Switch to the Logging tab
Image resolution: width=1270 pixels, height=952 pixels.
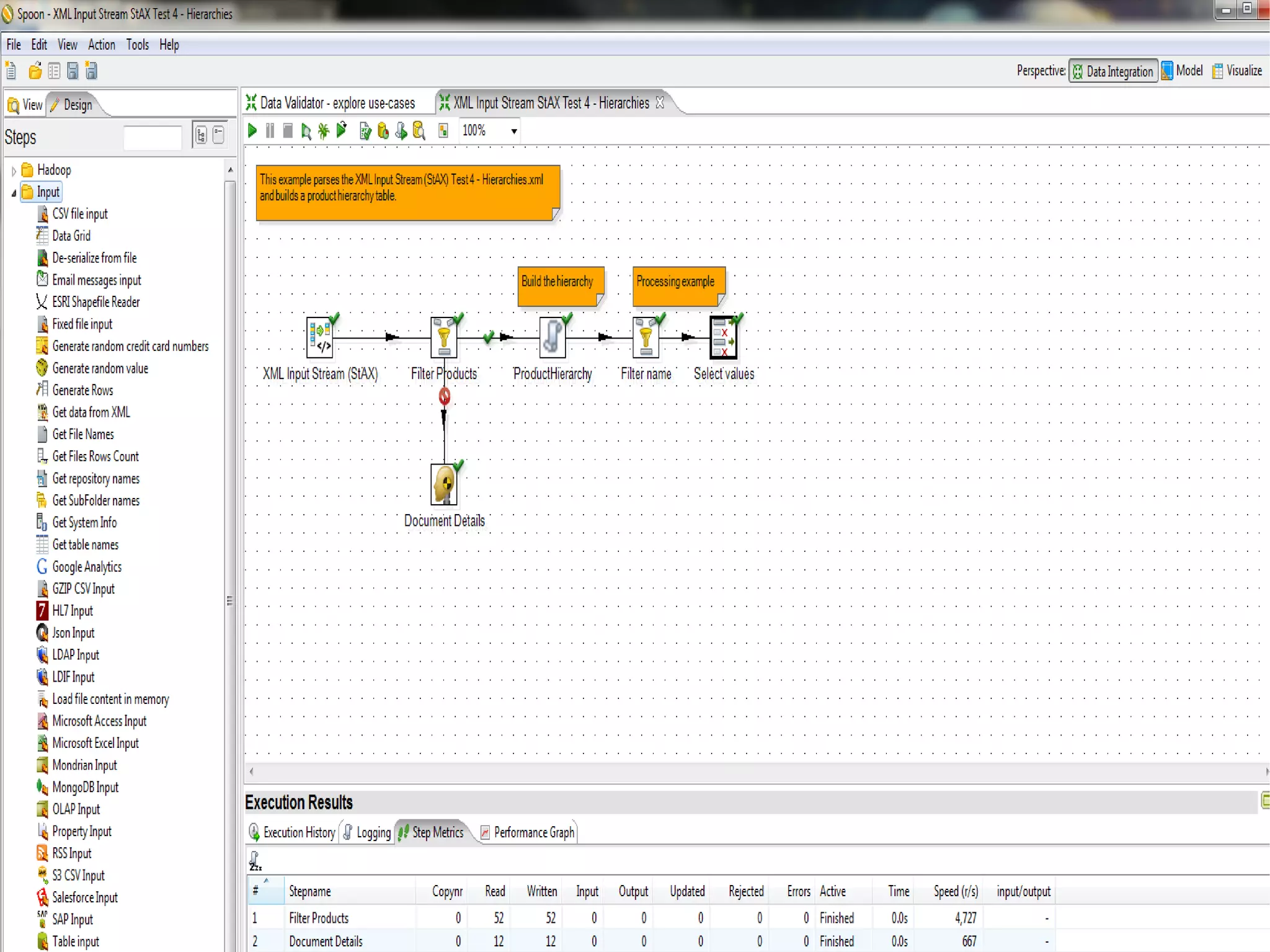368,833
